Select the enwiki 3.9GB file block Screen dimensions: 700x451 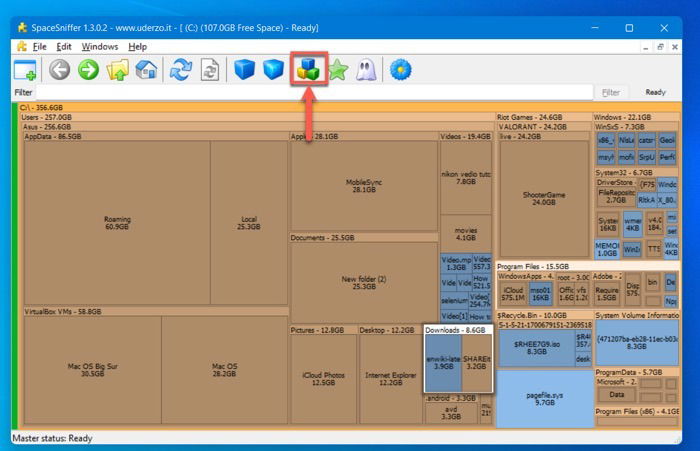443,363
